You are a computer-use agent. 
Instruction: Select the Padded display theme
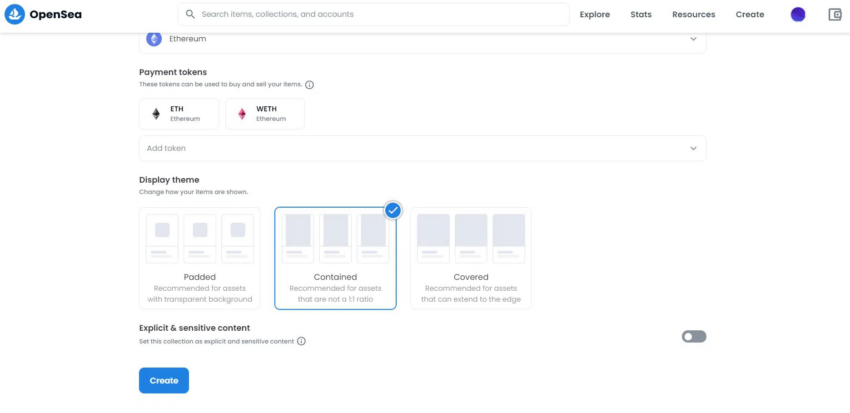199,258
